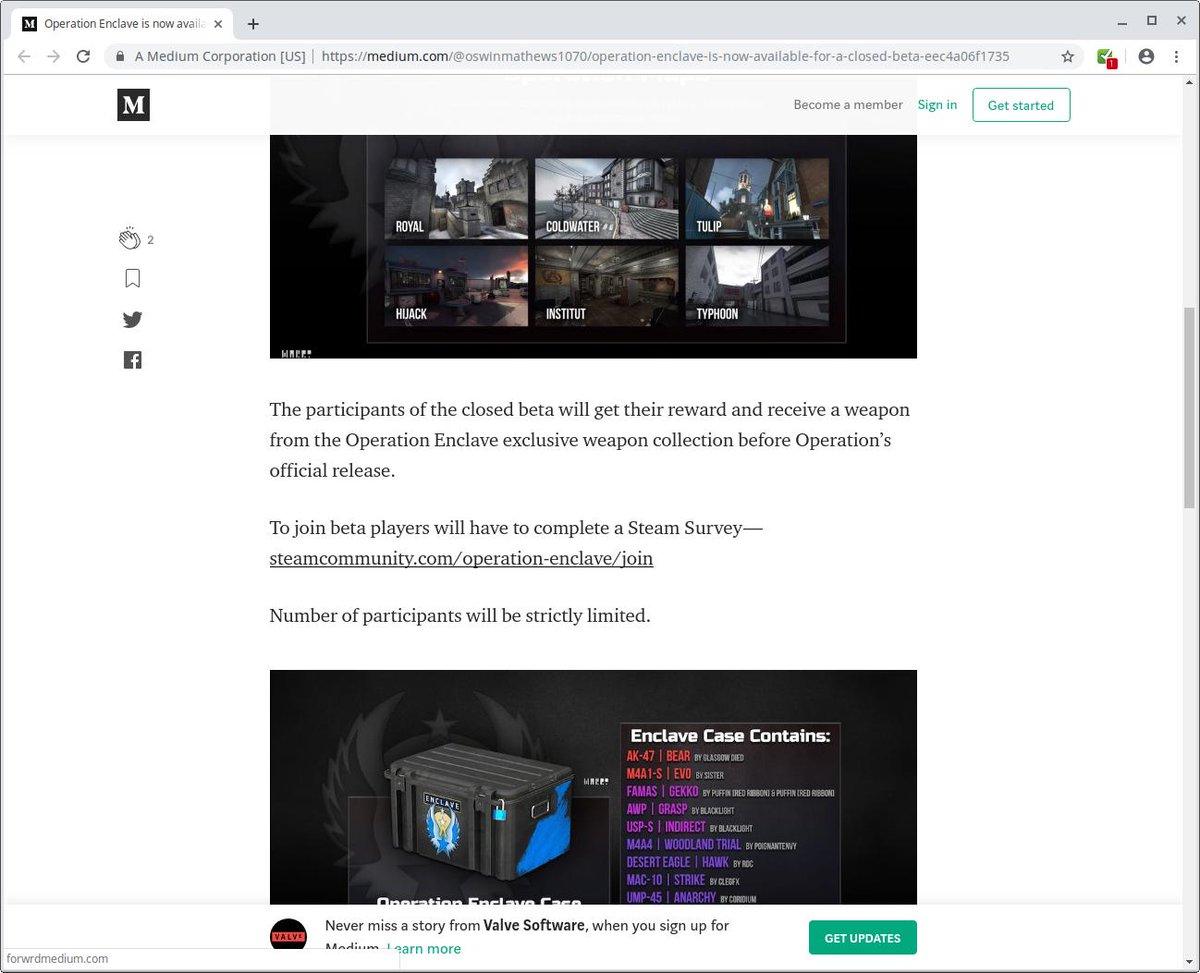Share the article on Facebook

click(132, 359)
